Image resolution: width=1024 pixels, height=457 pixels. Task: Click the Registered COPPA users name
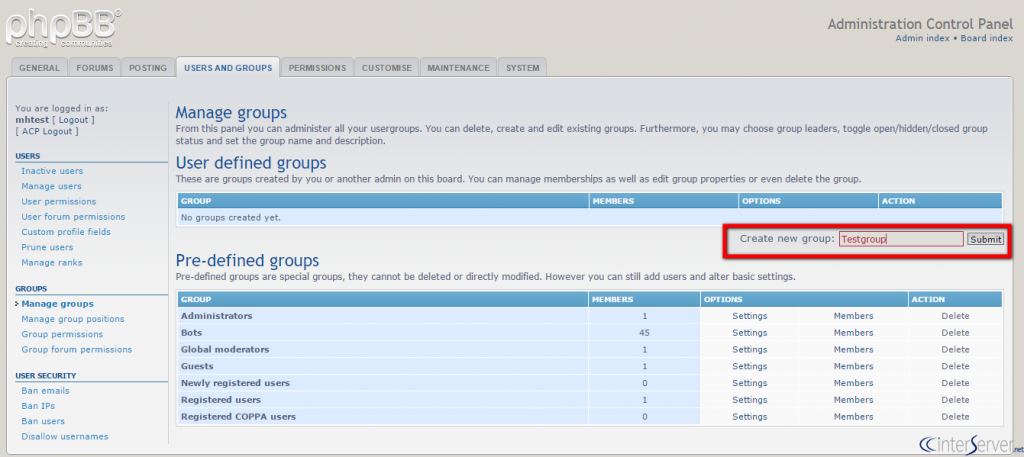pos(238,417)
